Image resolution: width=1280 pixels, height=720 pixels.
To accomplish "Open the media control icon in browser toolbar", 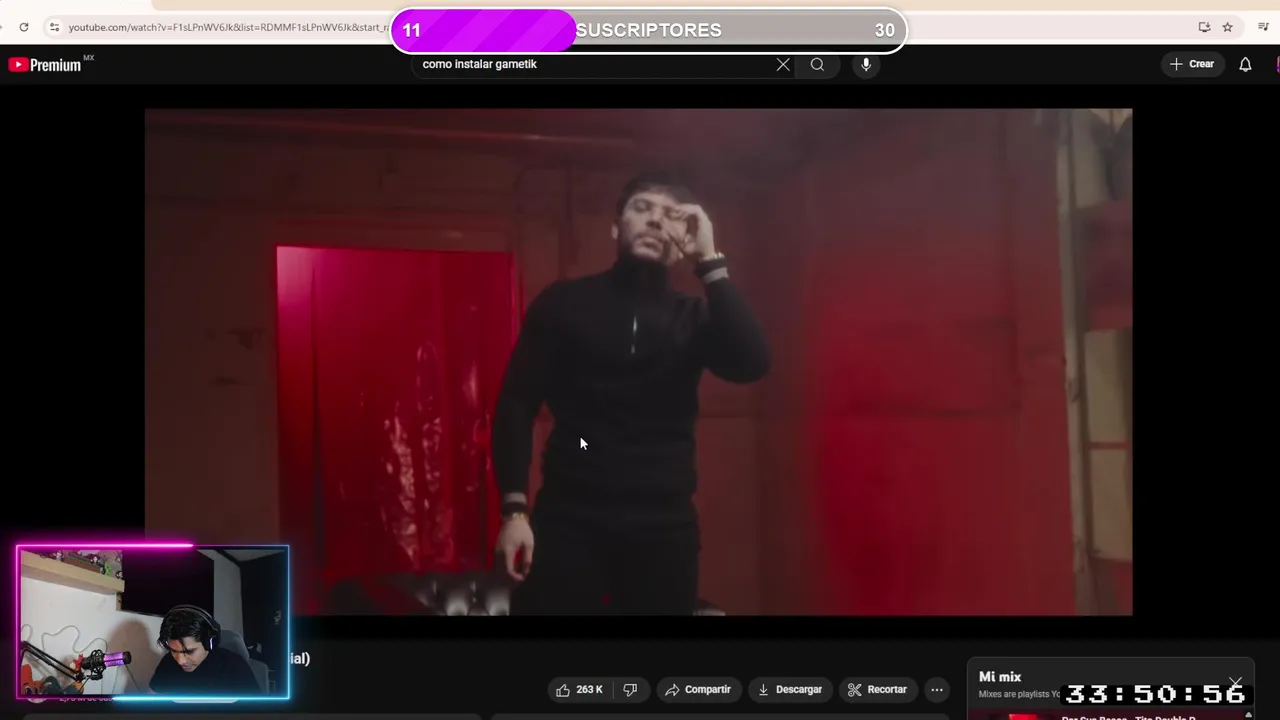I will tap(1263, 27).
